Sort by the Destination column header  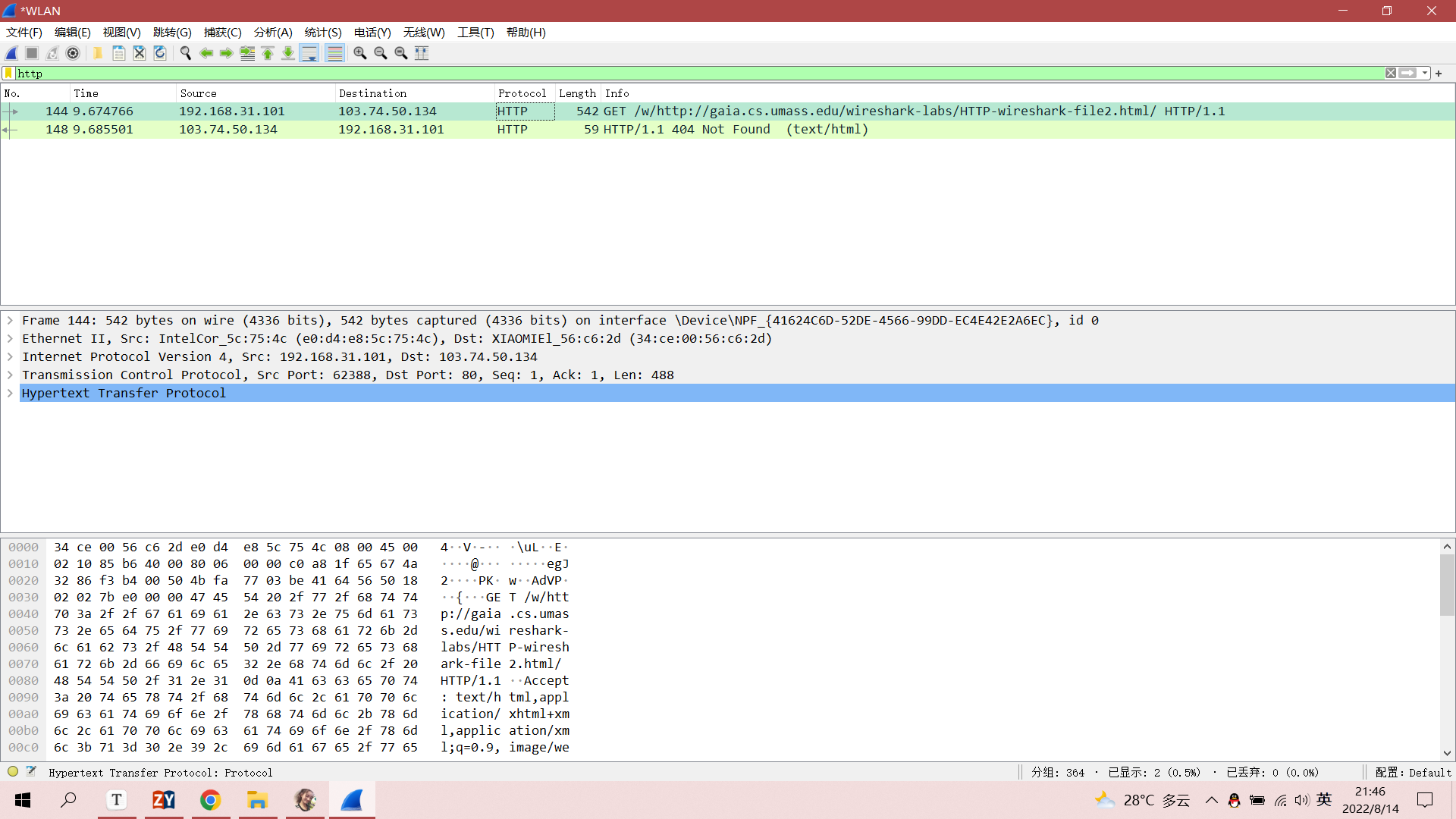(414, 93)
